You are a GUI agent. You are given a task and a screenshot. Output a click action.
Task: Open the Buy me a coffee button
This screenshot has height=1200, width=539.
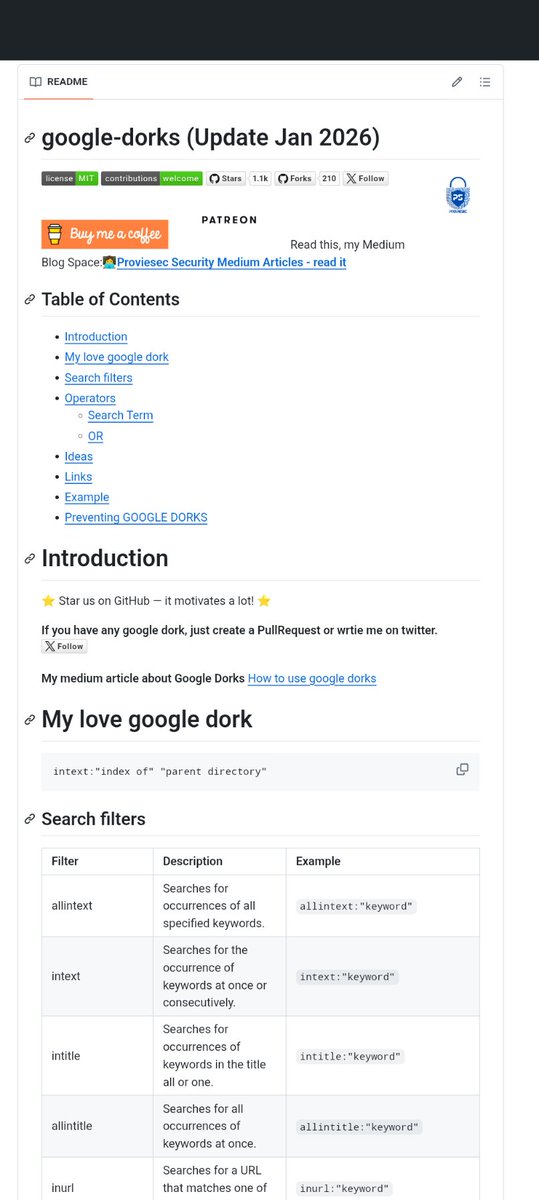click(104, 234)
